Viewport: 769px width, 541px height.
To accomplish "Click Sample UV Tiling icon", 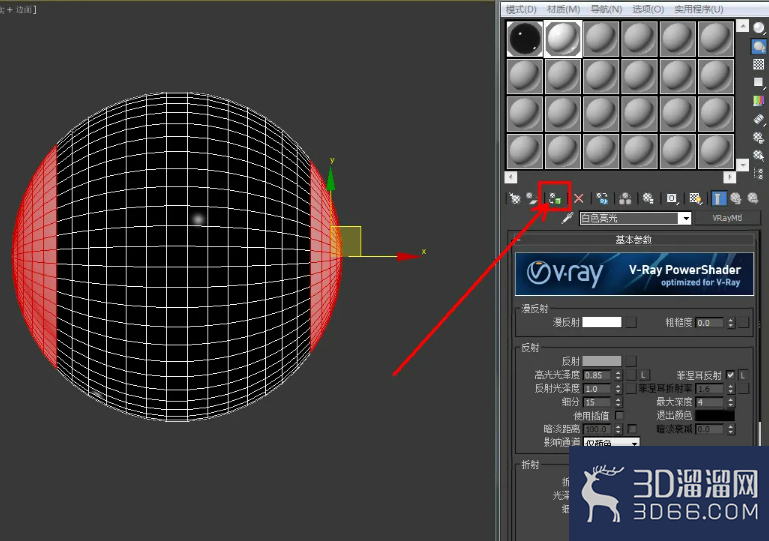I will coord(759,82).
